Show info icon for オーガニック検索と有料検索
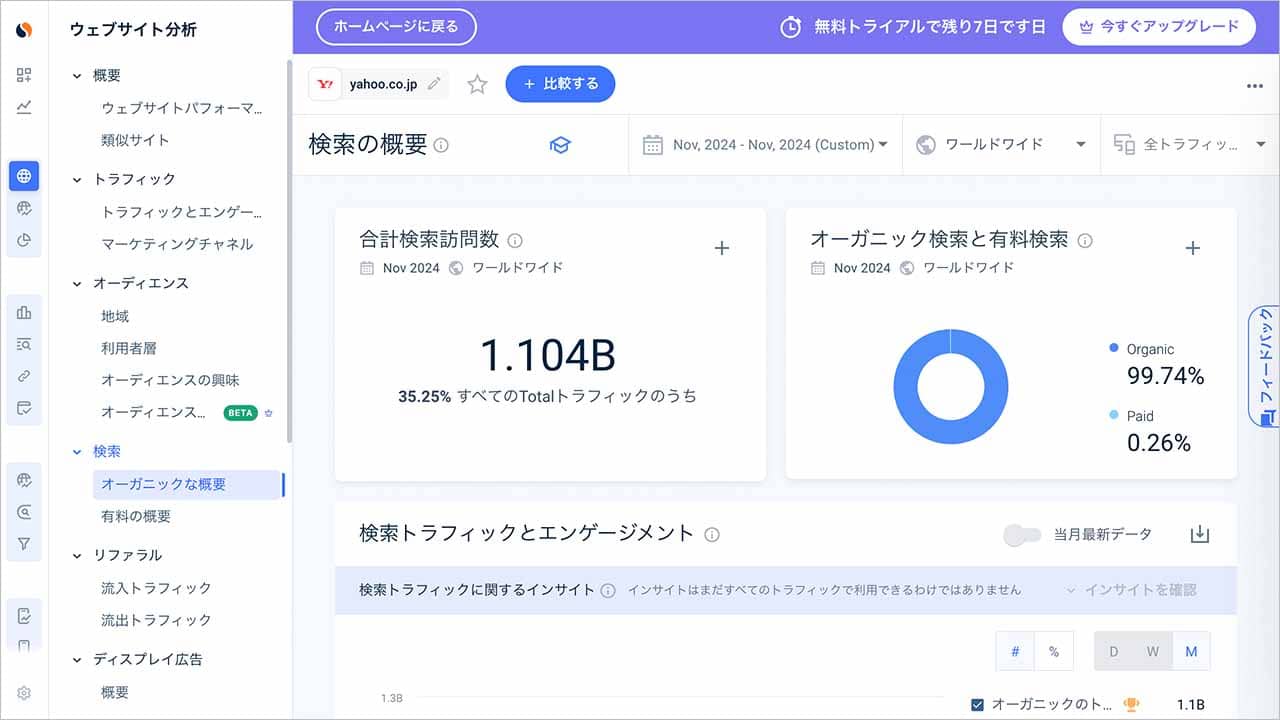1280x720 pixels. (1085, 240)
